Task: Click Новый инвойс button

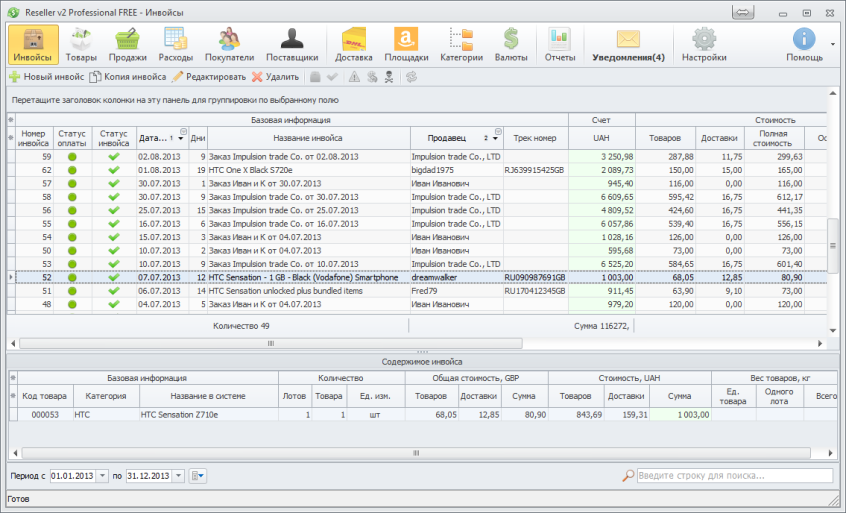Action: pos(46,76)
